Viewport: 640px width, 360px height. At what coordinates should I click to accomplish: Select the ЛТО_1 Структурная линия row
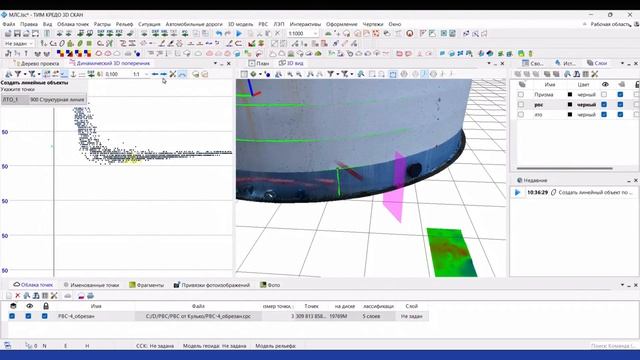(44, 100)
